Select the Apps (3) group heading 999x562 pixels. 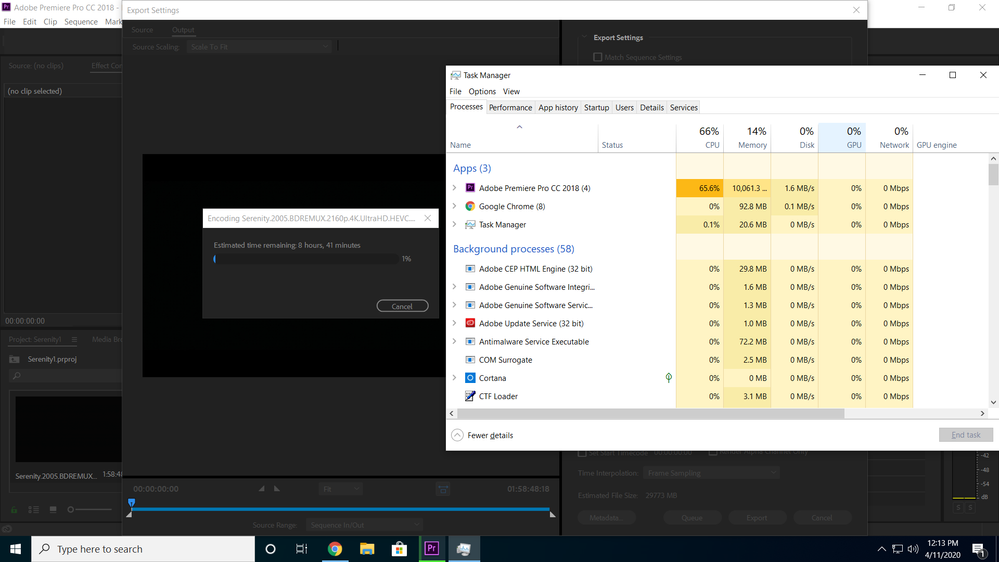coord(472,168)
